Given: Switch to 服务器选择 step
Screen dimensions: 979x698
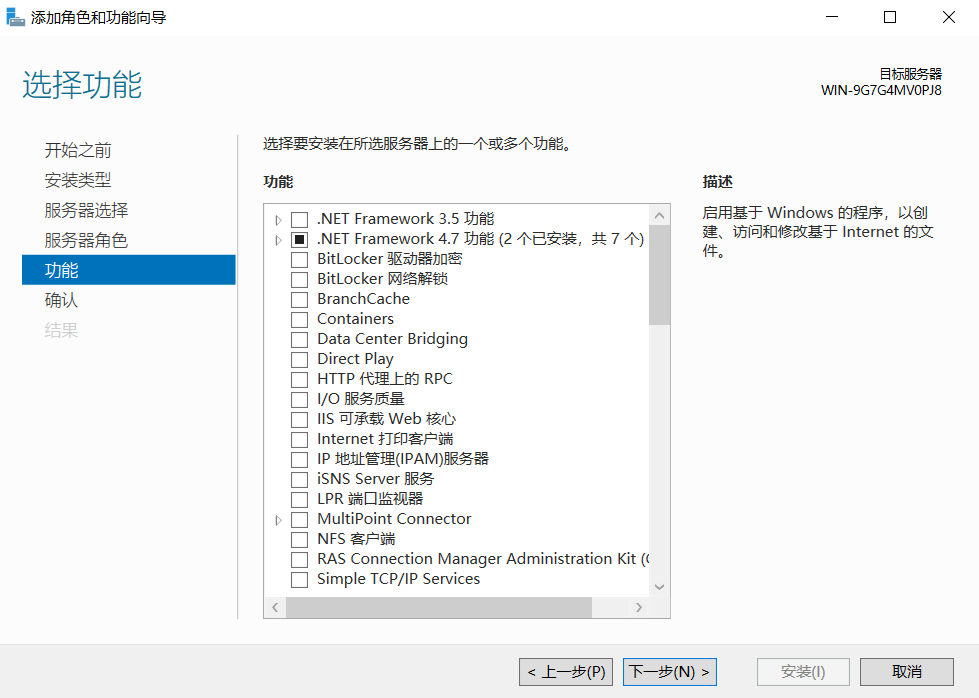Looking at the screenshot, I should [x=86, y=210].
